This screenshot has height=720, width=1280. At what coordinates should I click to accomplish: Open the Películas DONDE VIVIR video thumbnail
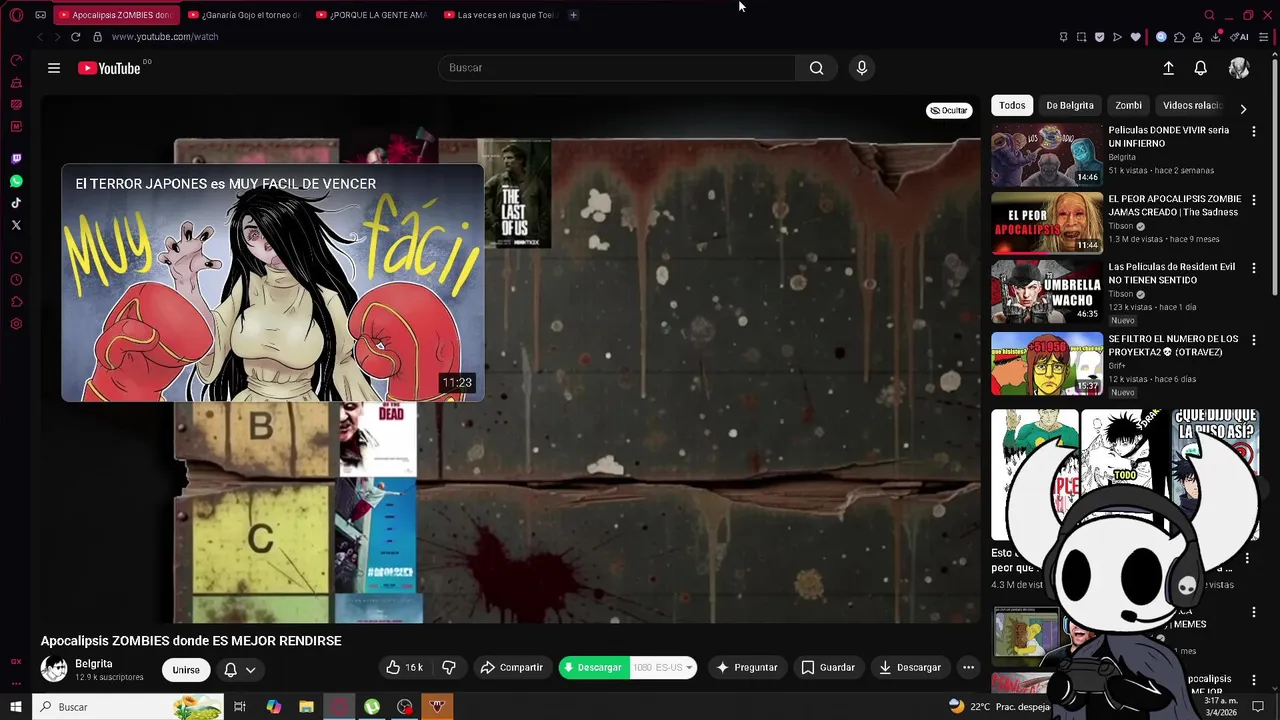click(x=1046, y=155)
